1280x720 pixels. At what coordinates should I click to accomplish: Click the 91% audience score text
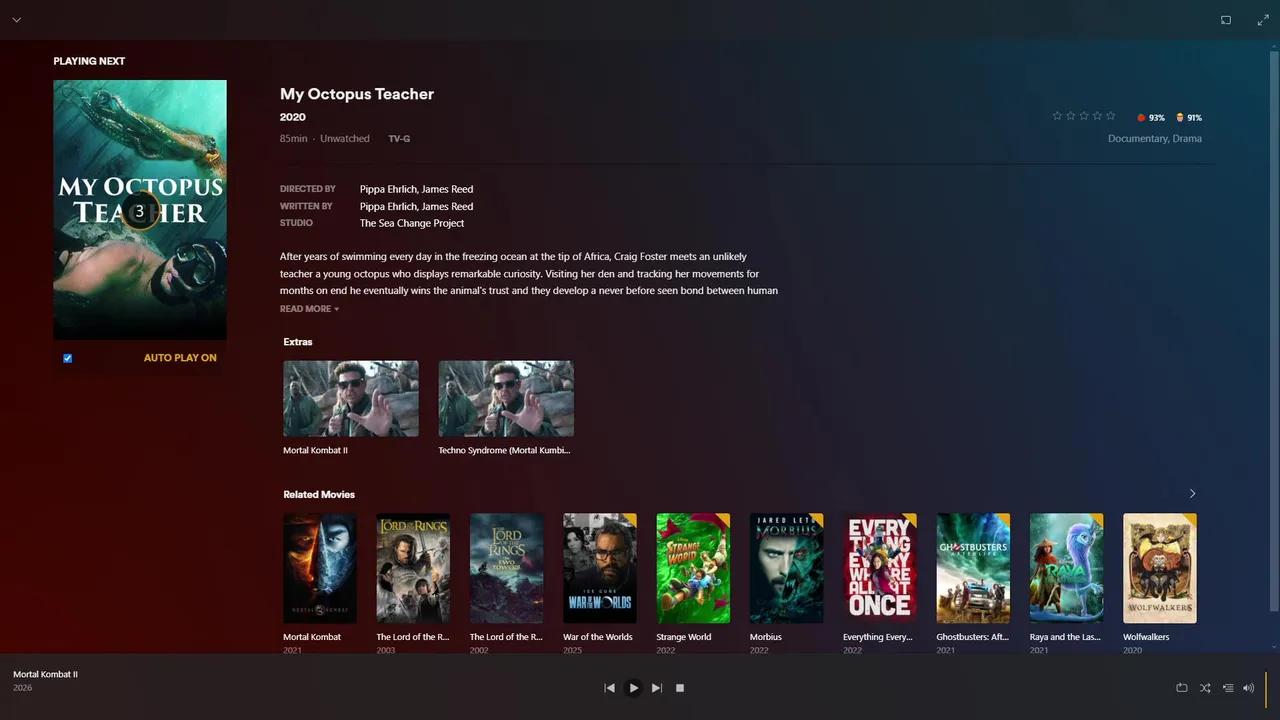tap(1195, 118)
